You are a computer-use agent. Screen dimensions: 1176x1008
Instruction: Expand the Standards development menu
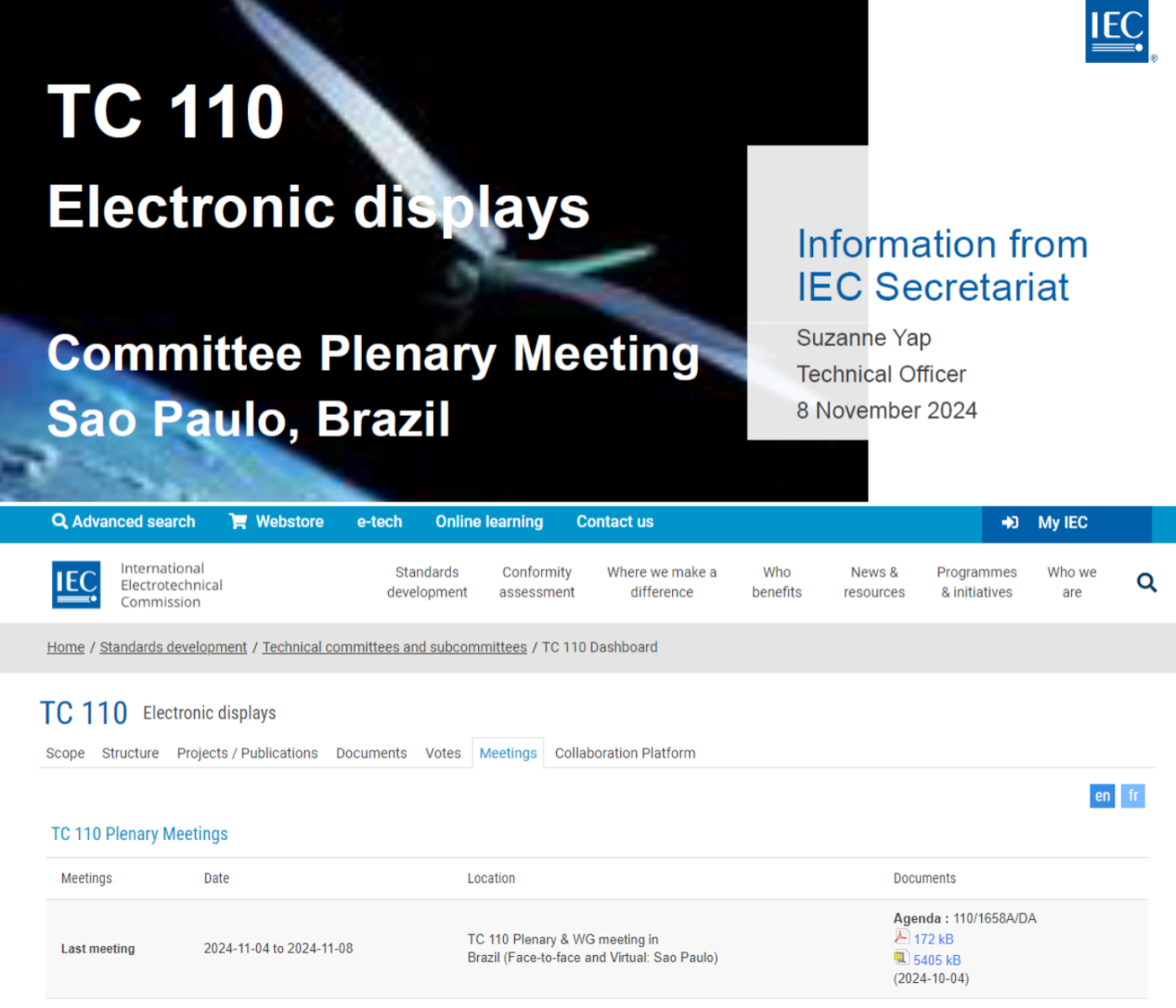point(427,582)
